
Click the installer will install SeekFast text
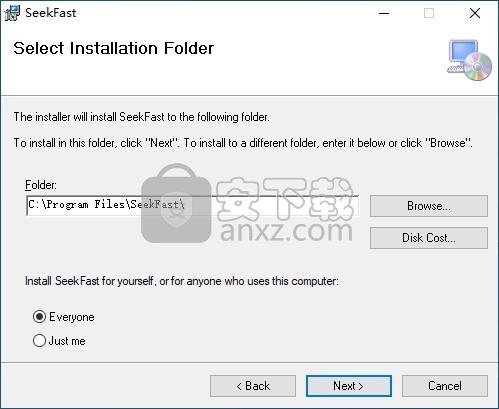[x=142, y=117]
